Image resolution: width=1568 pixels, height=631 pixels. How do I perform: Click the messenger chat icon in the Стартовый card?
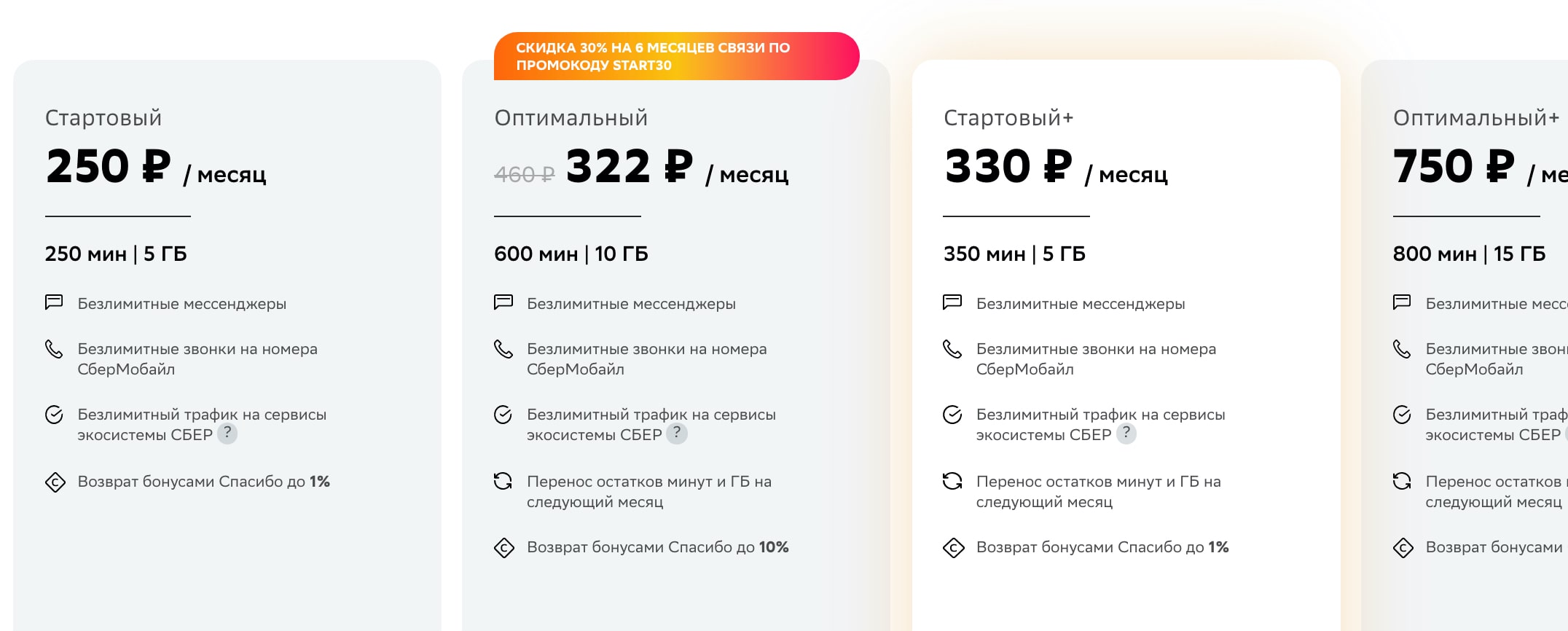[54, 302]
